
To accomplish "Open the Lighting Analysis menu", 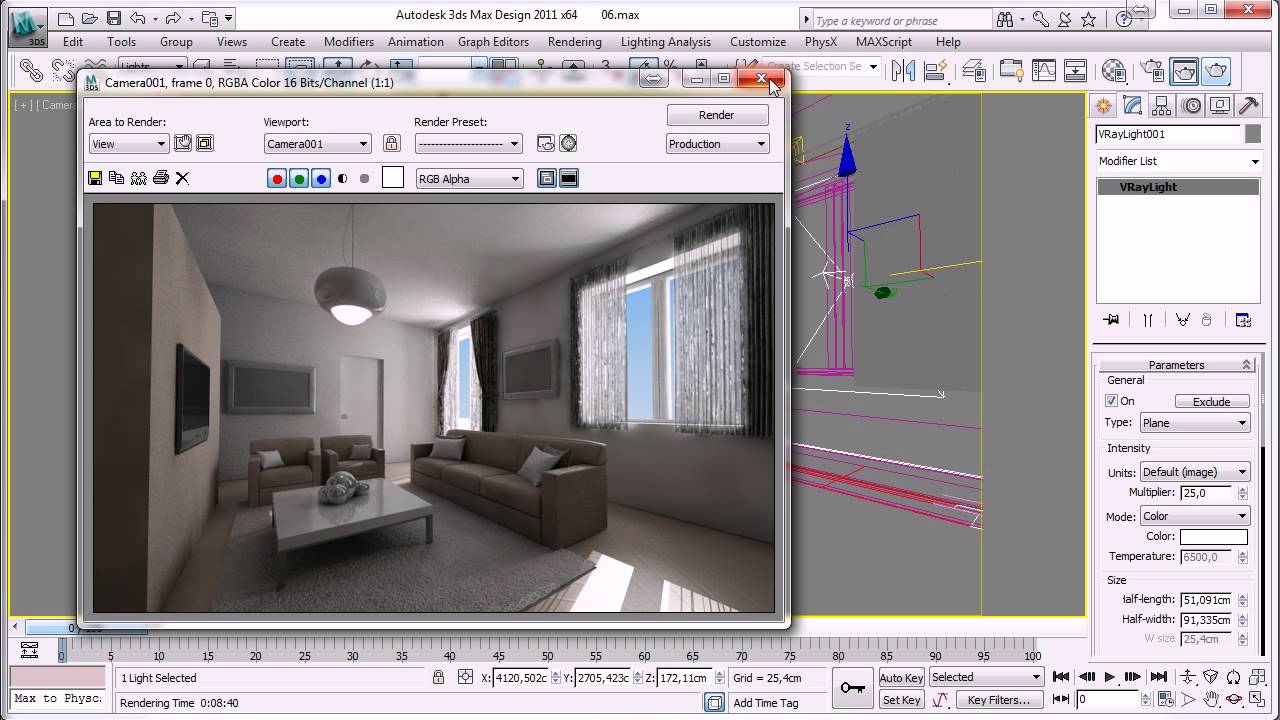I will pos(666,42).
